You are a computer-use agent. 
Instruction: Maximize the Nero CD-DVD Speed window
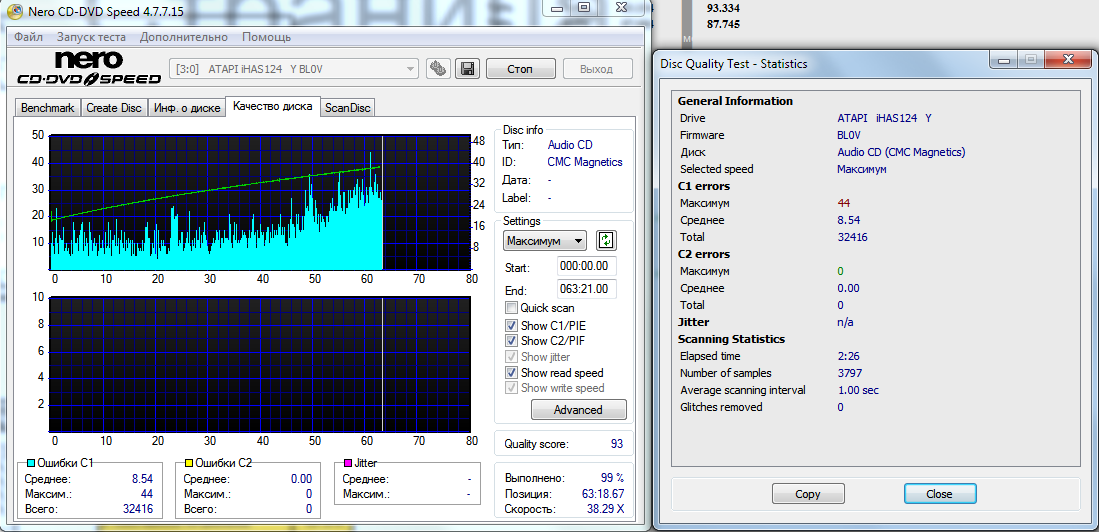[584, 8]
